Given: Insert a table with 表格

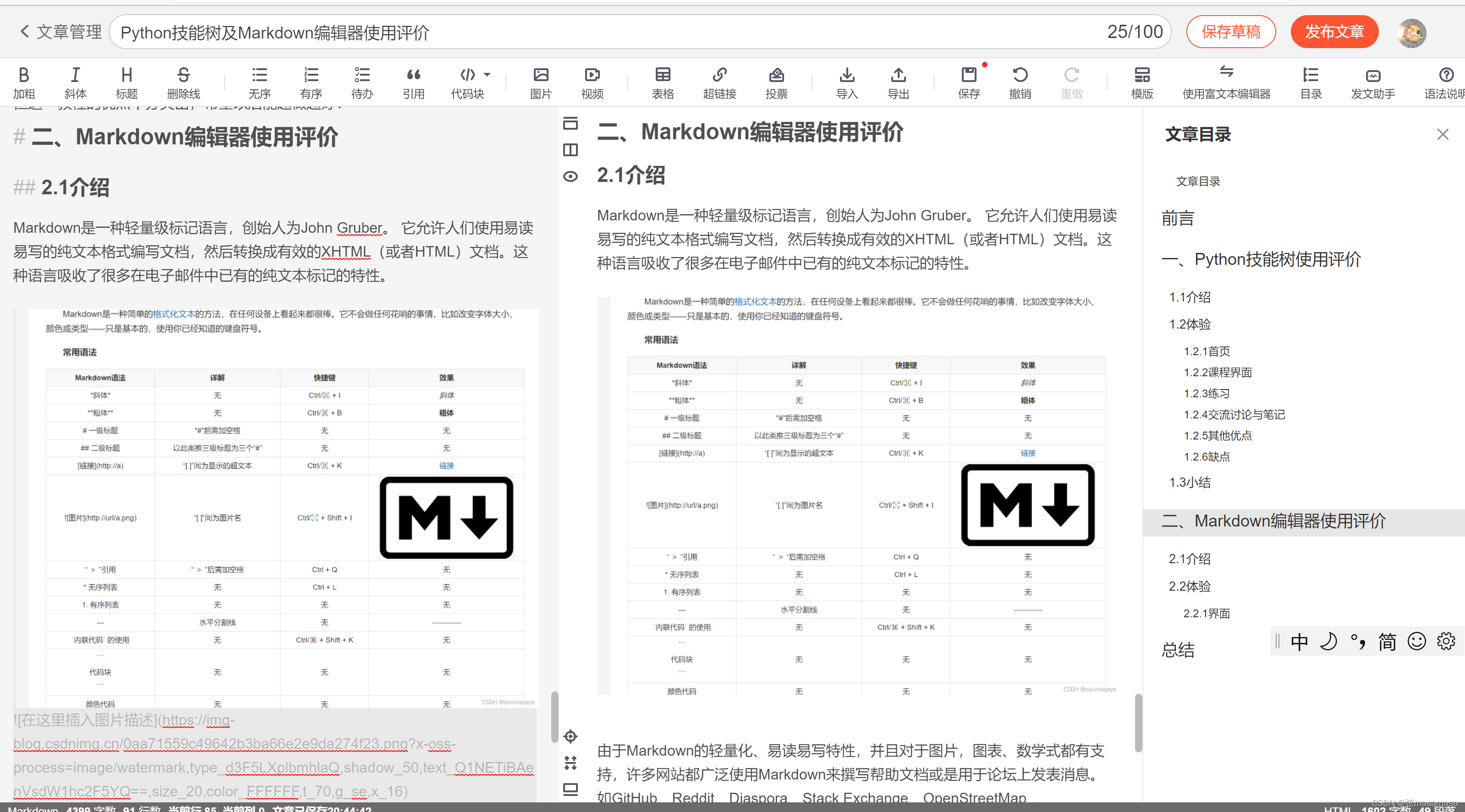Looking at the screenshot, I should pyautogui.click(x=663, y=83).
